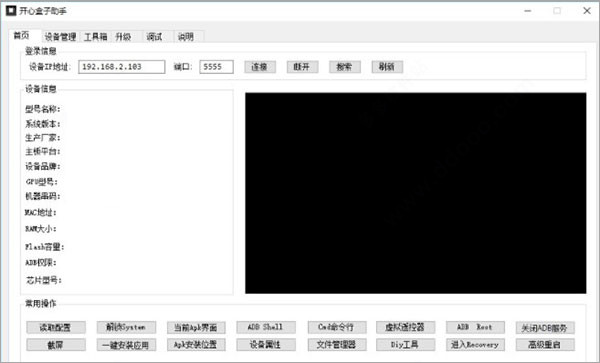Click the MAC地址 label

coord(41,212)
